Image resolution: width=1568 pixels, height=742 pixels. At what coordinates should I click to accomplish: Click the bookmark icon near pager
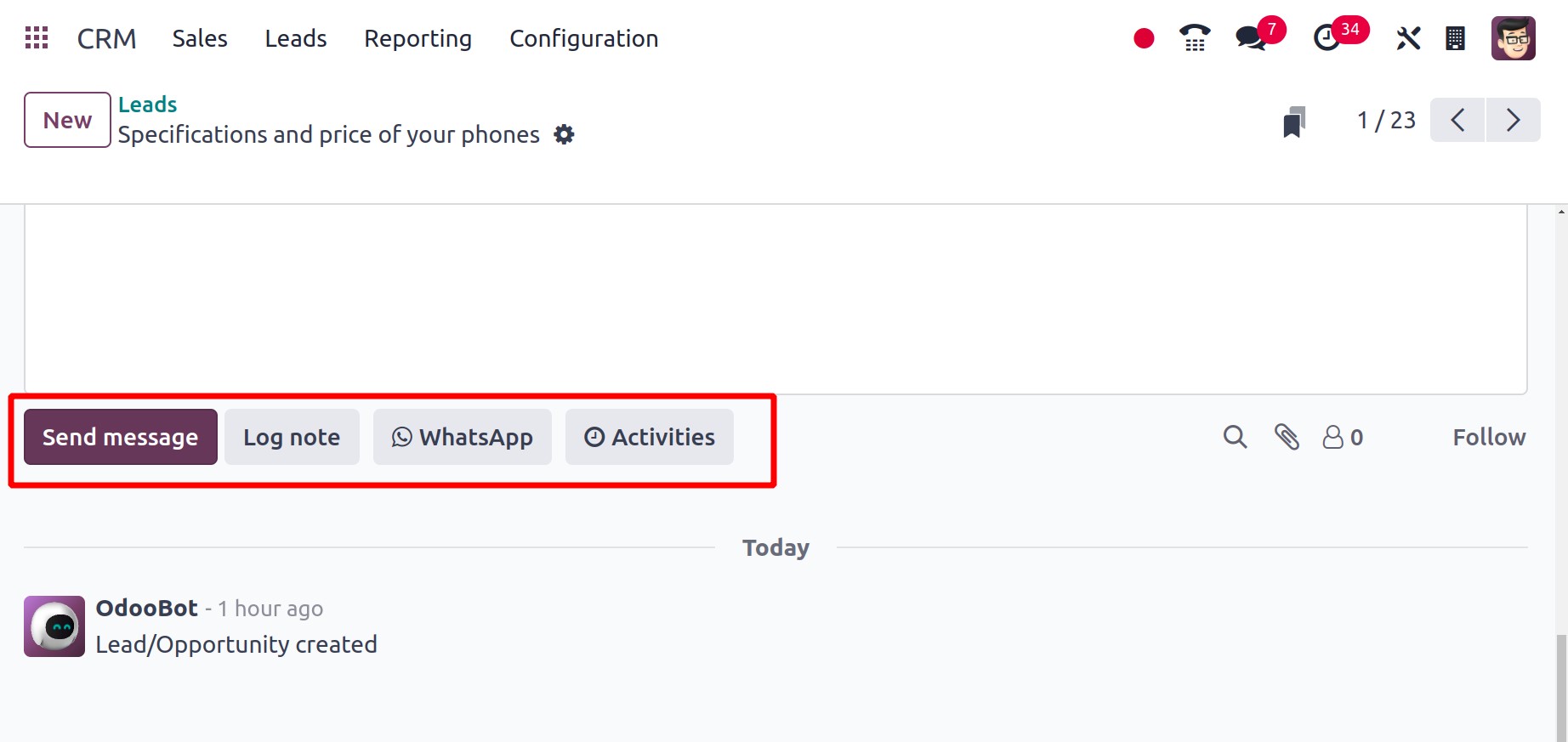pos(1294,122)
